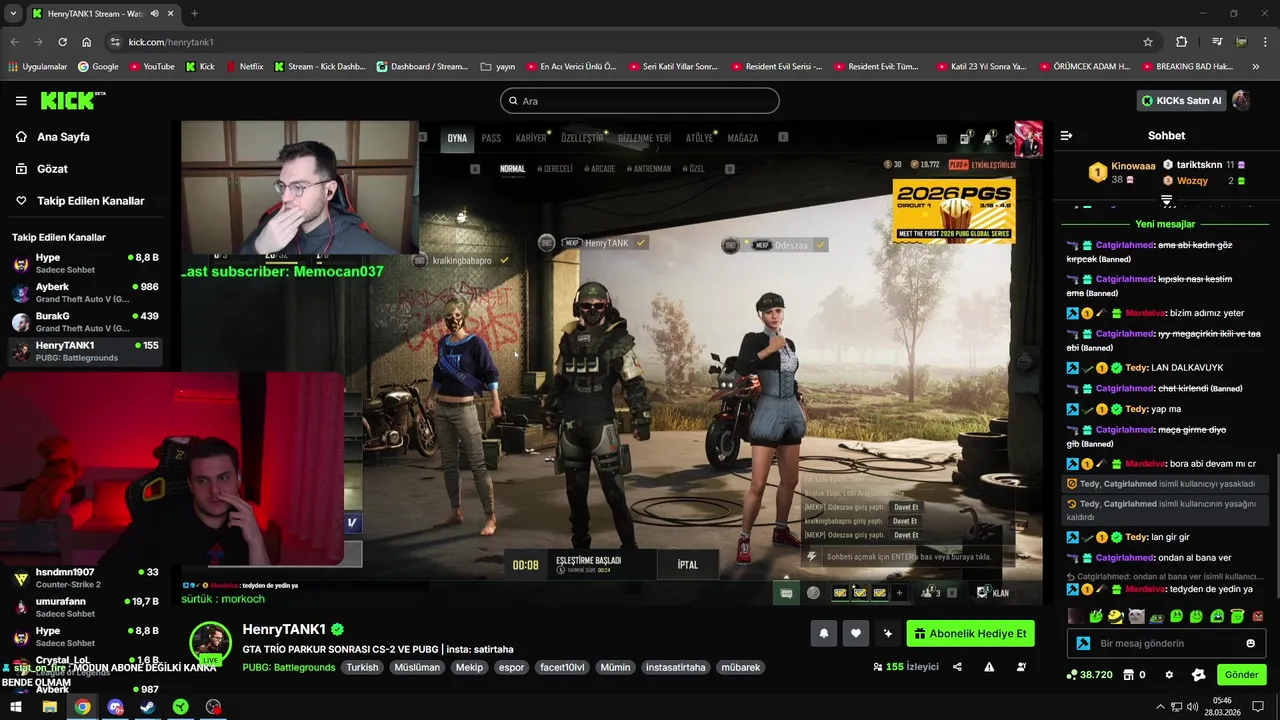Open PUBG: Battlegrounds category link
The image size is (1280, 720).
tap(289, 667)
